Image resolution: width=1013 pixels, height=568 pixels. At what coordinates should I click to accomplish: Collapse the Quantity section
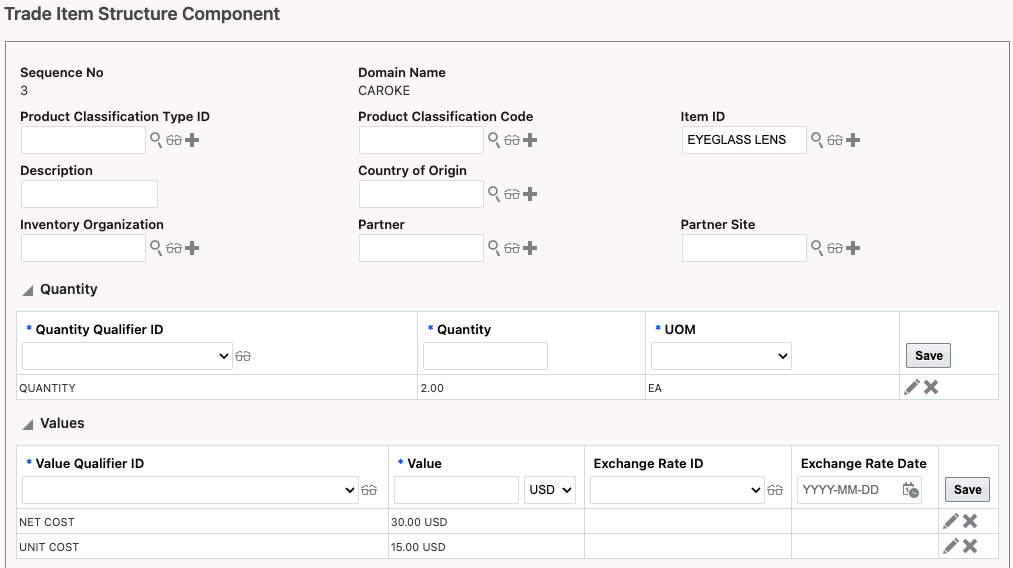pos(28,291)
